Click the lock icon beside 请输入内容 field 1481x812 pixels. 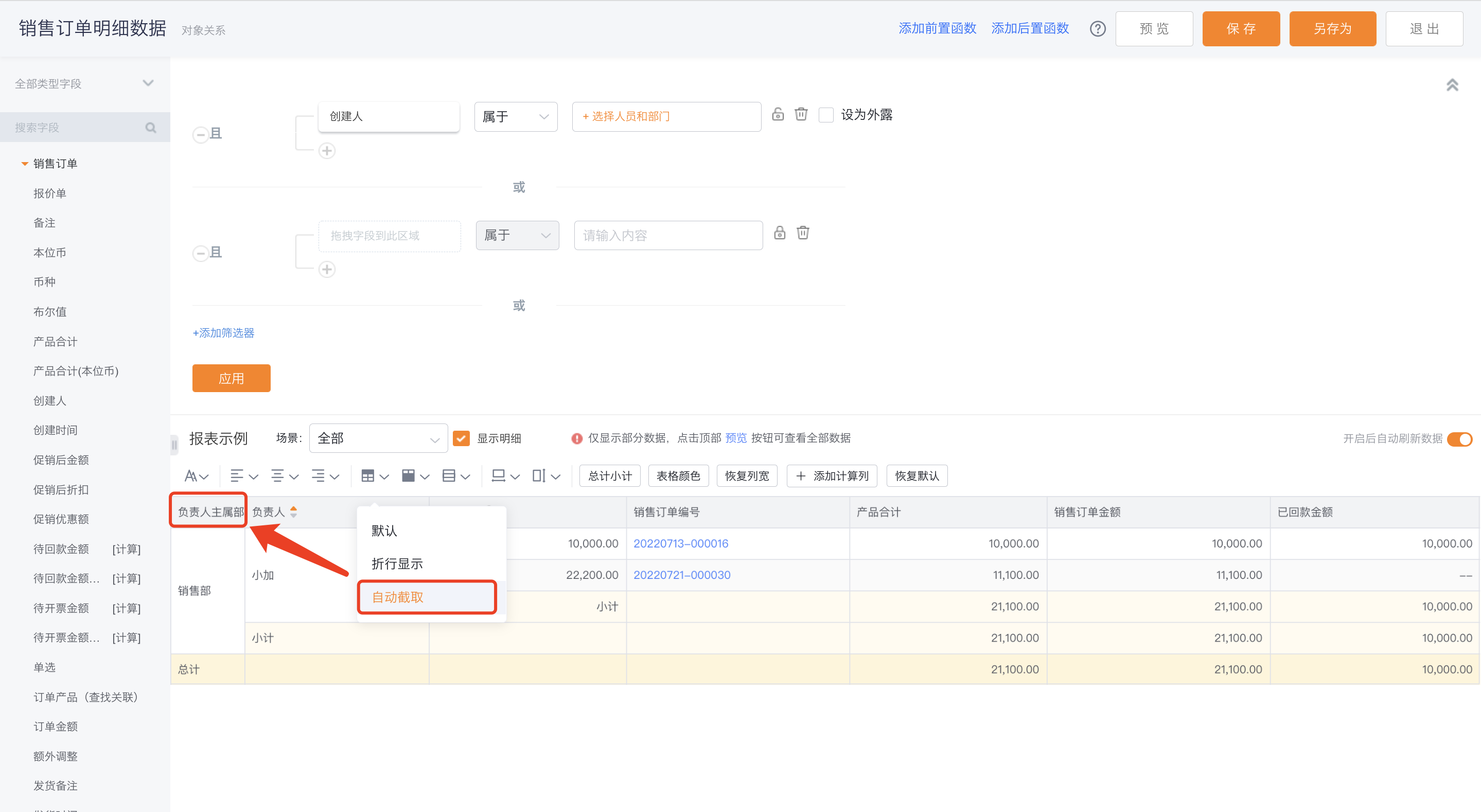pos(780,233)
